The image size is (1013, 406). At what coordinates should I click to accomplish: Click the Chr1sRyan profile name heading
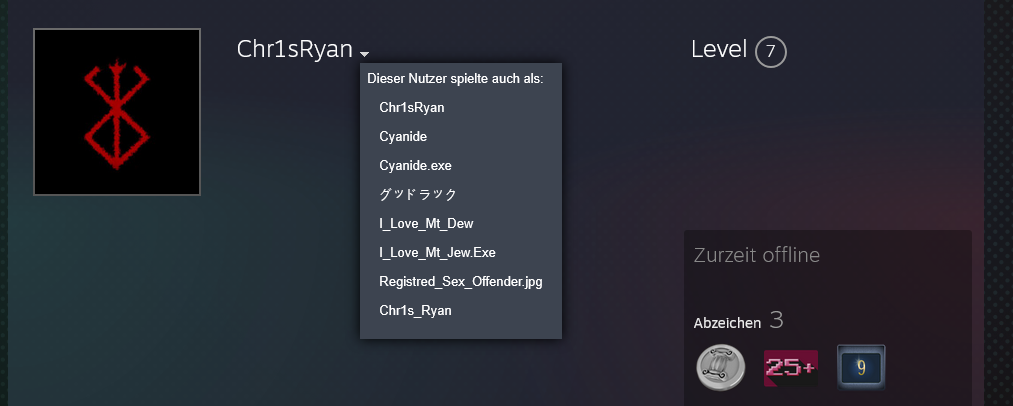tap(294, 50)
